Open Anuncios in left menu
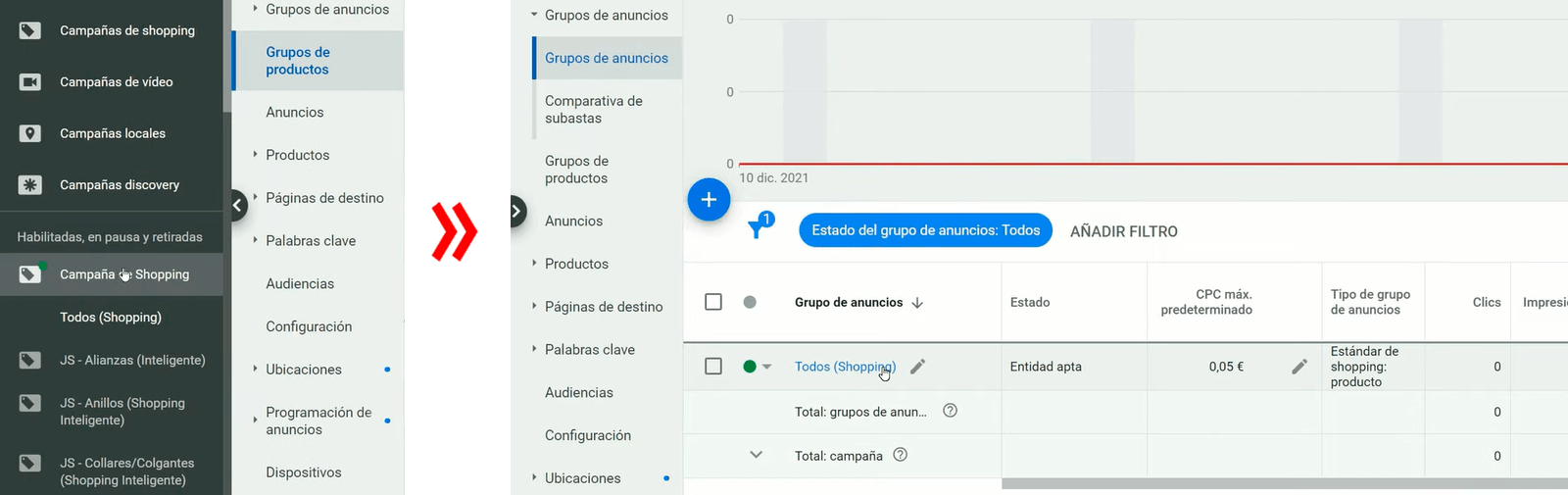The width and height of the screenshot is (1568, 495). (x=295, y=113)
